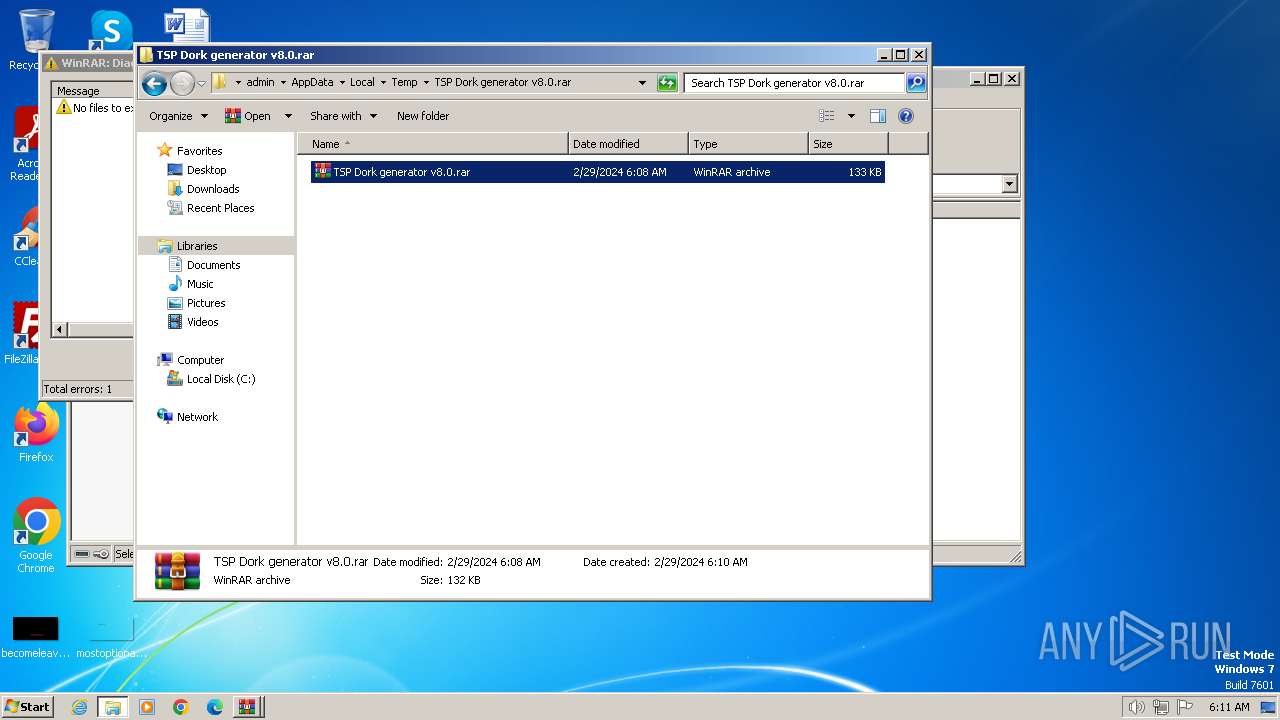The image size is (1280, 720).
Task: Select the Local breadcrumb segment
Action: pos(362,83)
